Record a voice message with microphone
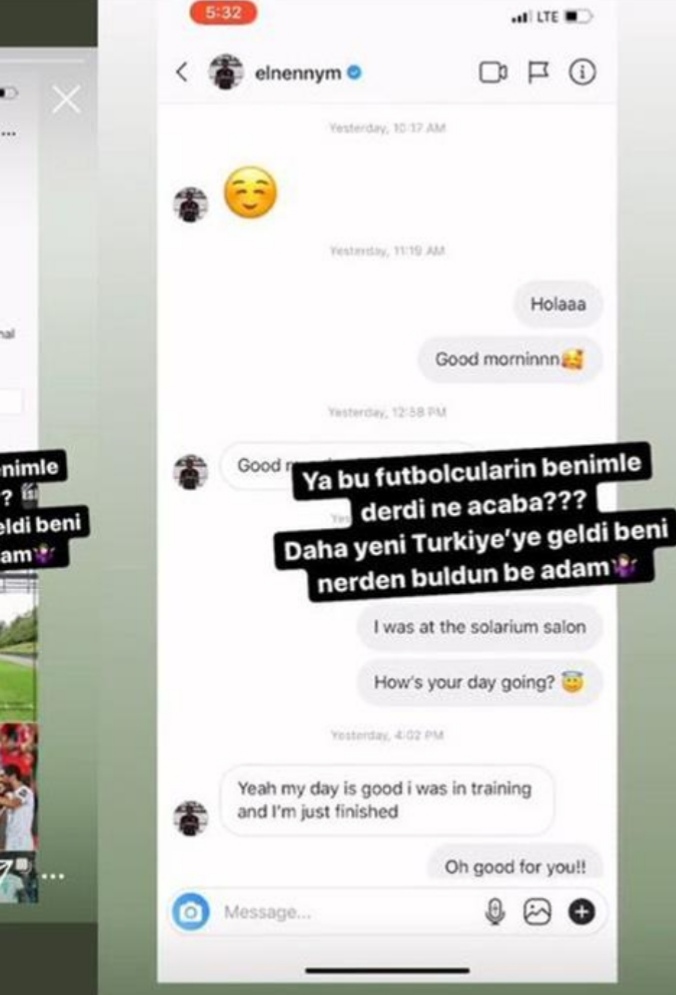Viewport: 676px width, 995px height. coord(495,912)
